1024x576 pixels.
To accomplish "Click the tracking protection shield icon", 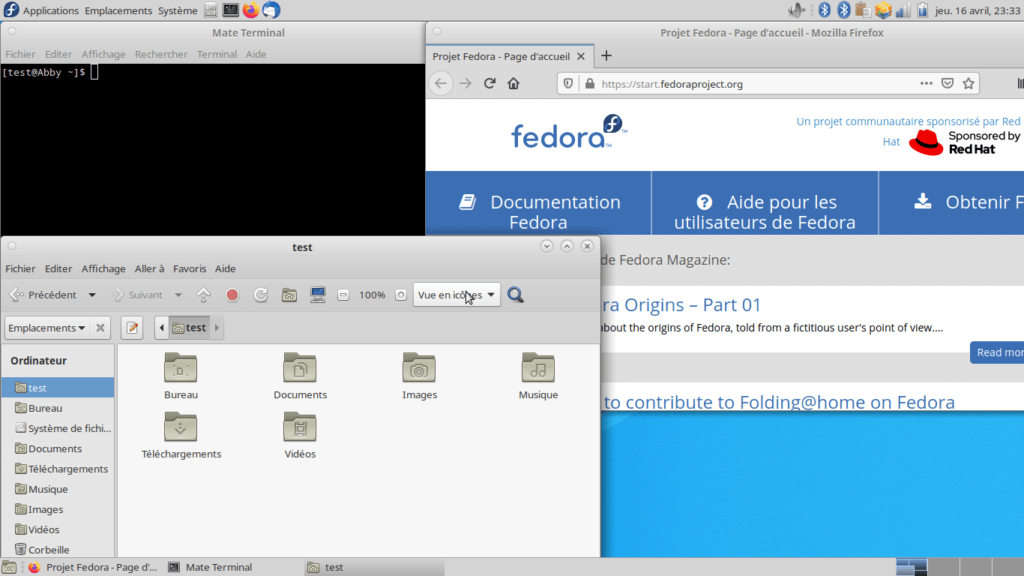I will [x=568, y=84].
